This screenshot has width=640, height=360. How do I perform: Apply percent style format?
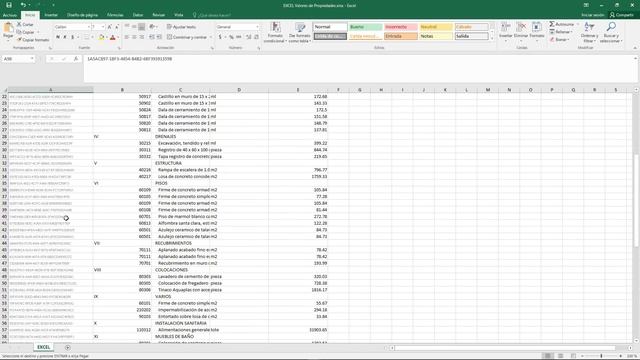(231, 37)
